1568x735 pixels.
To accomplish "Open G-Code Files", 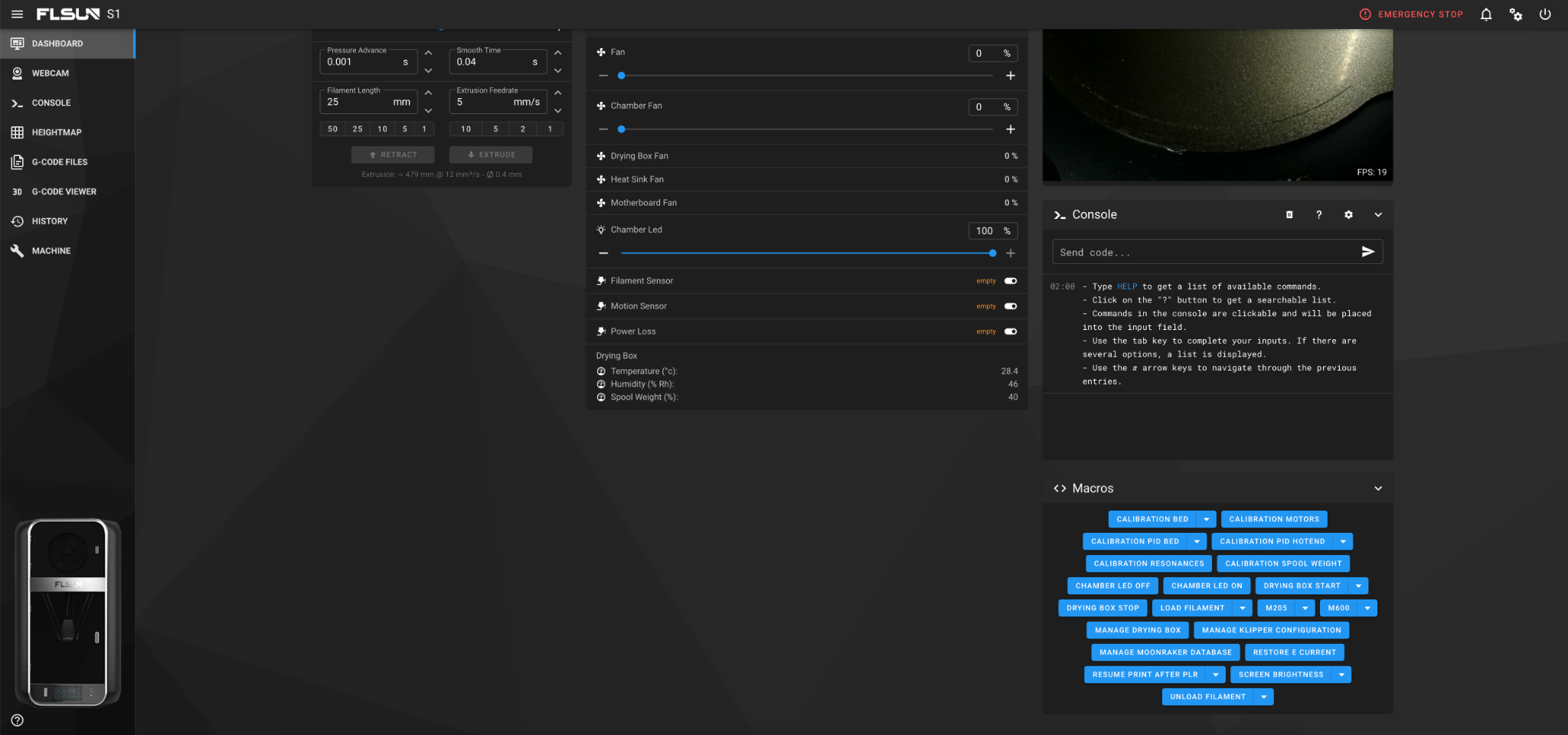I will coord(67,162).
